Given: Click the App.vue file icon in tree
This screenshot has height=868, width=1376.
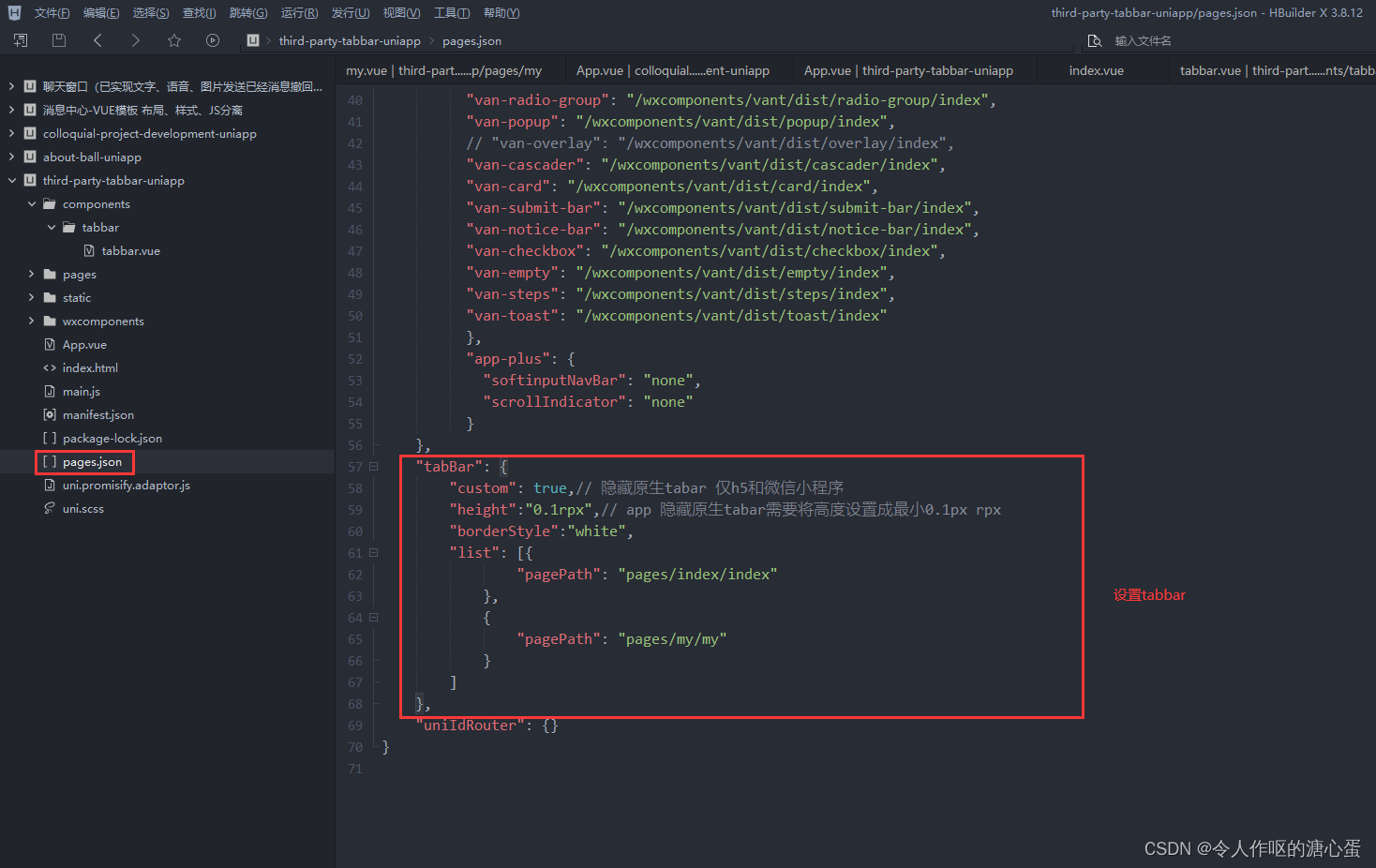Looking at the screenshot, I should tap(50, 344).
